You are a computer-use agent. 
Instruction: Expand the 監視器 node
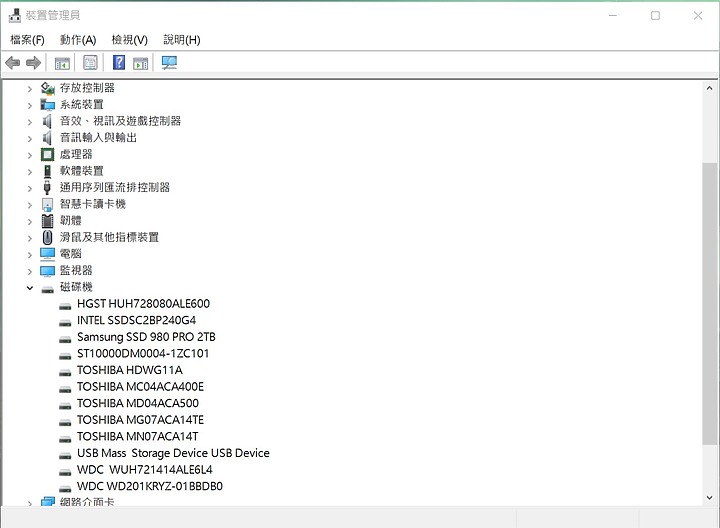[x=30, y=271]
